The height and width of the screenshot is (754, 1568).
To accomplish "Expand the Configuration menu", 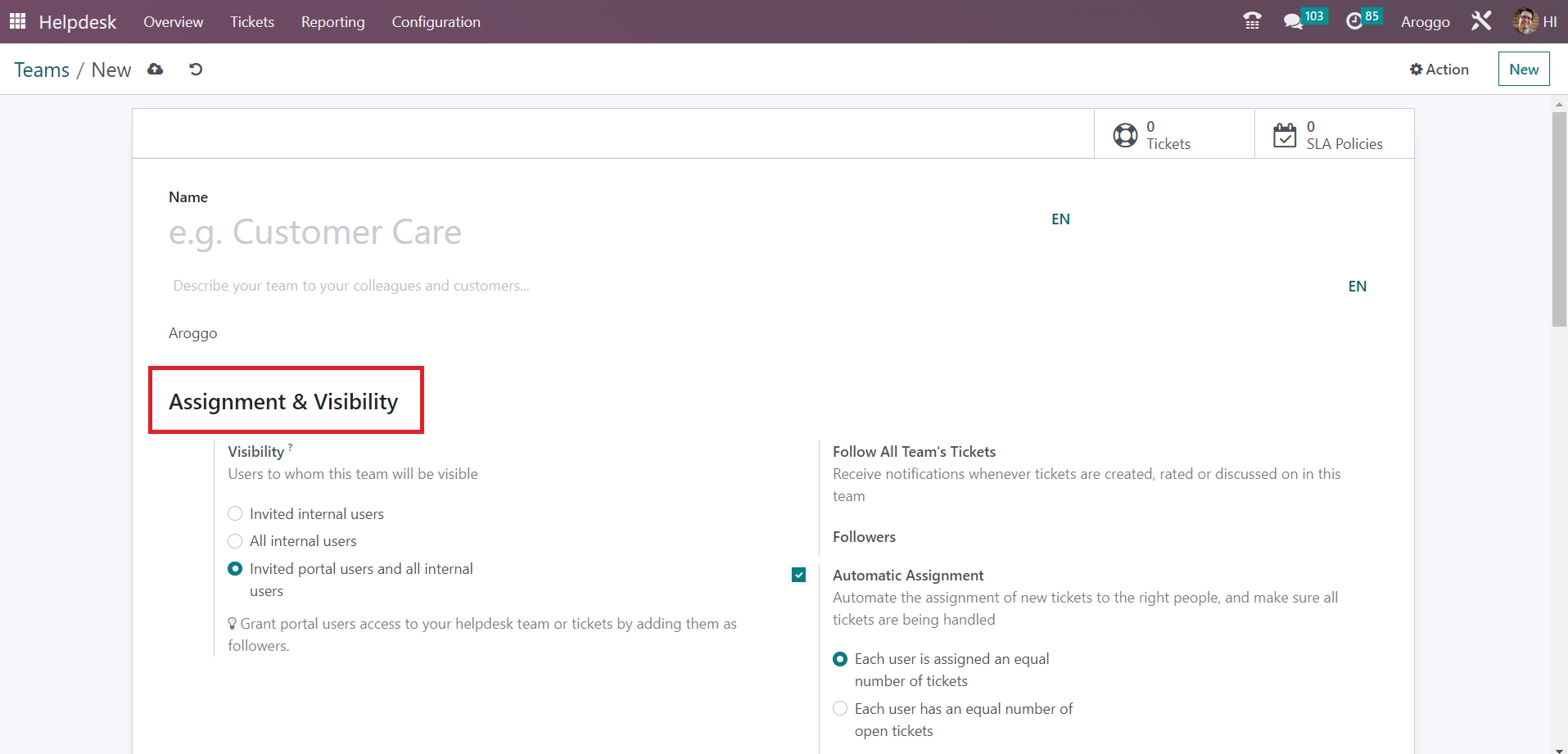I will tap(436, 21).
